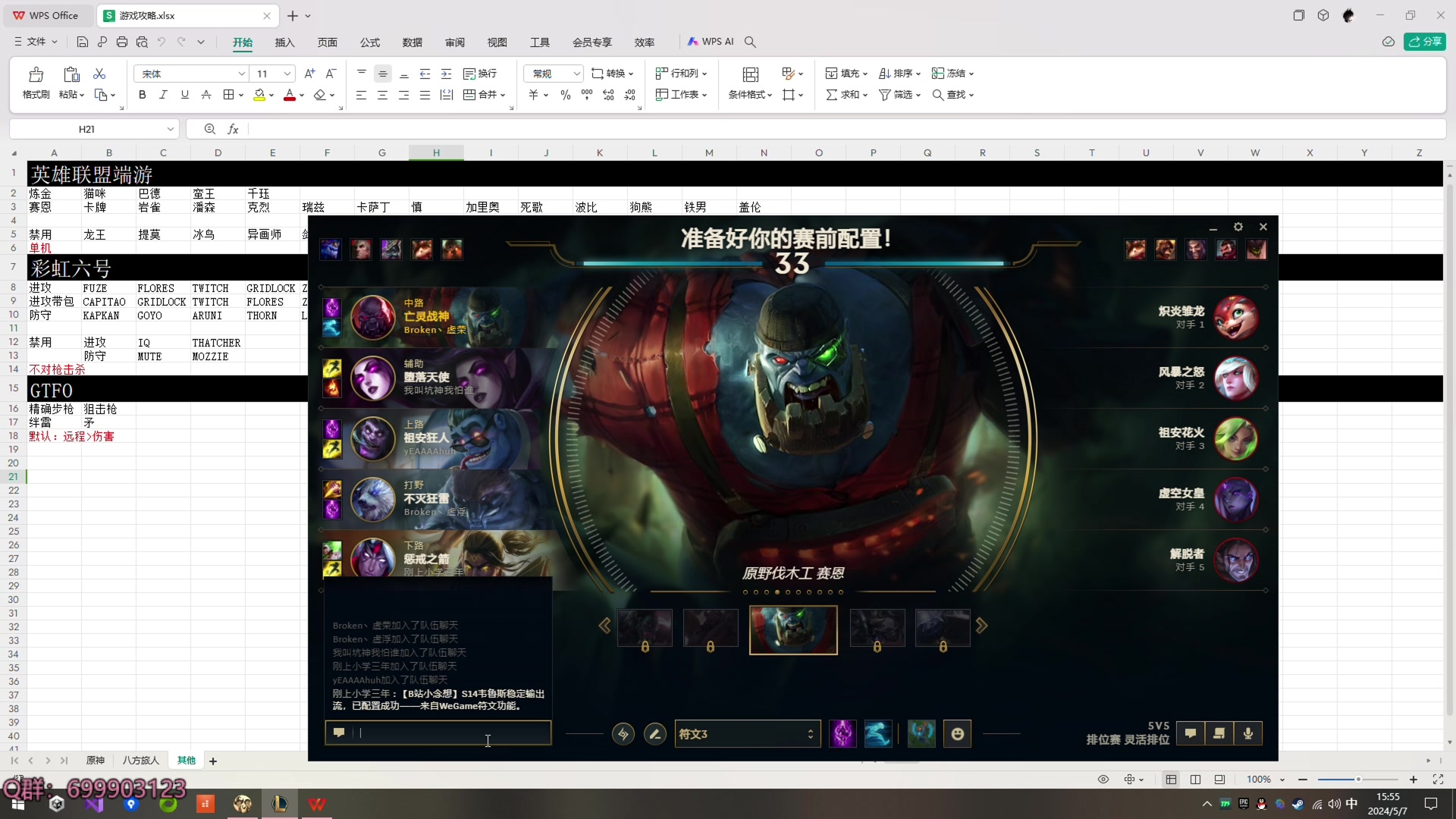1456x819 pixels.
Task: Toggle Italic formatting
Action: [163, 95]
